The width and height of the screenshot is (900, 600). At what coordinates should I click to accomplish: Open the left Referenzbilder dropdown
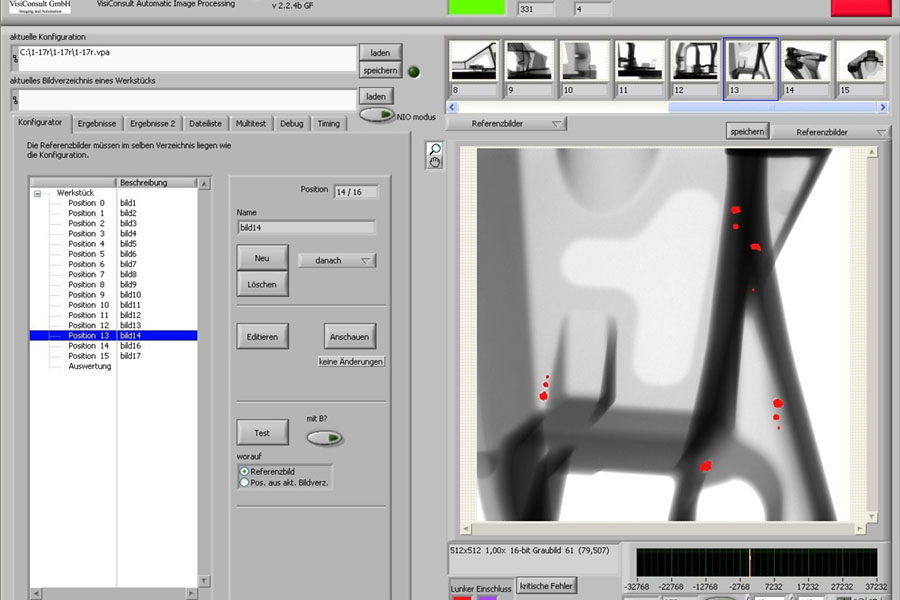point(506,124)
